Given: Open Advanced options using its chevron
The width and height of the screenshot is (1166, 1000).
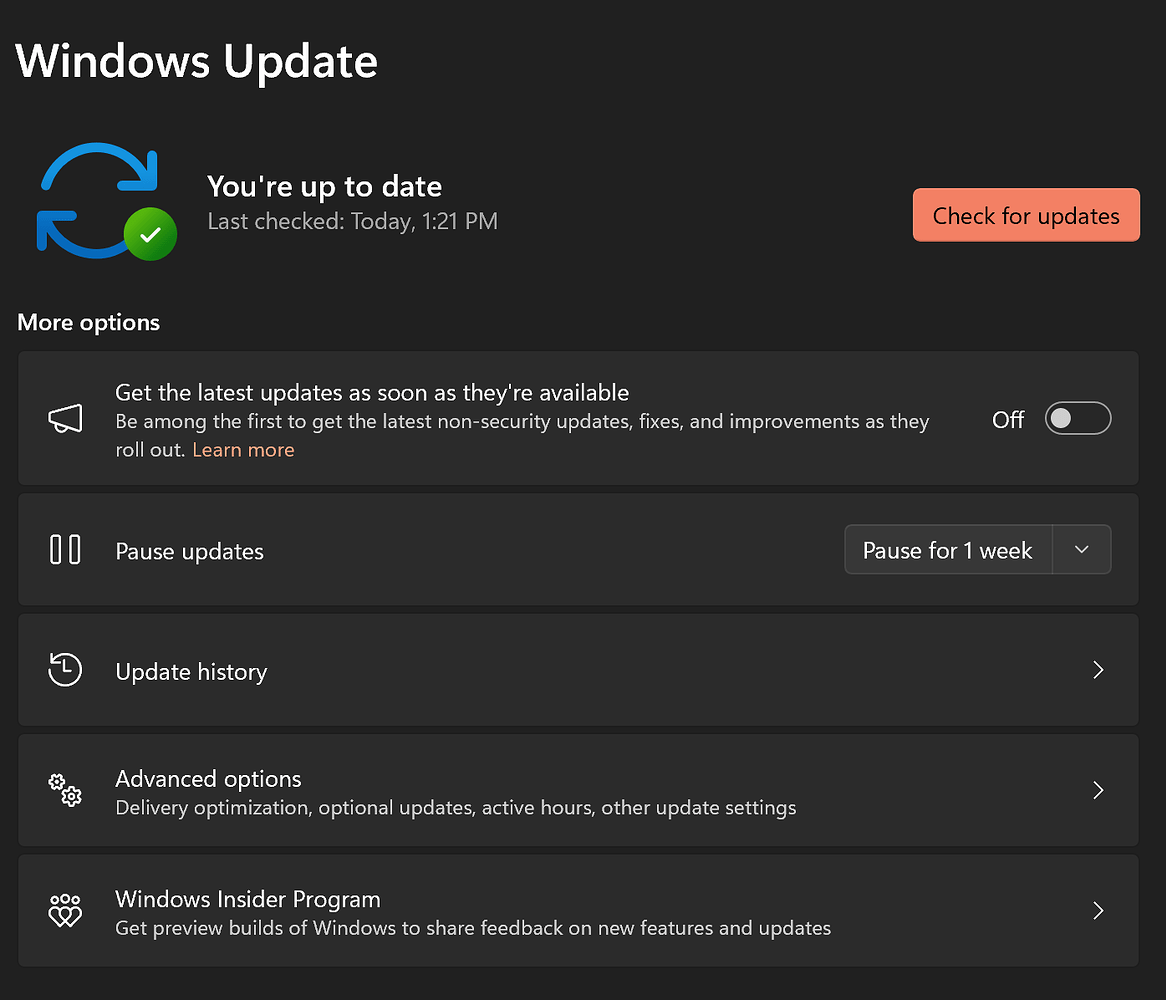Looking at the screenshot, I should pyautogui.click(x=1098, y=790).
